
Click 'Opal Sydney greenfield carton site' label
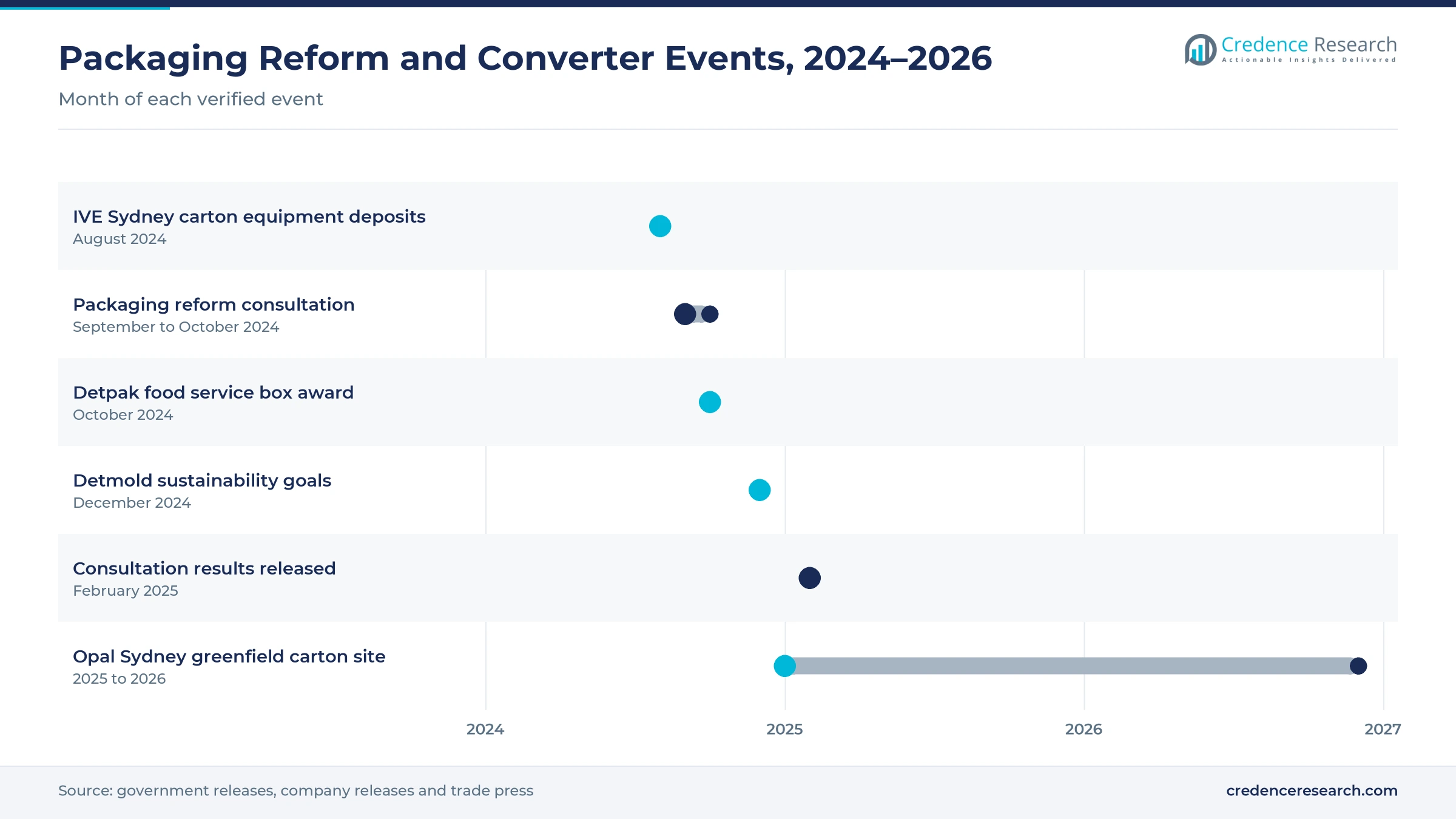[x=229, y=656]
